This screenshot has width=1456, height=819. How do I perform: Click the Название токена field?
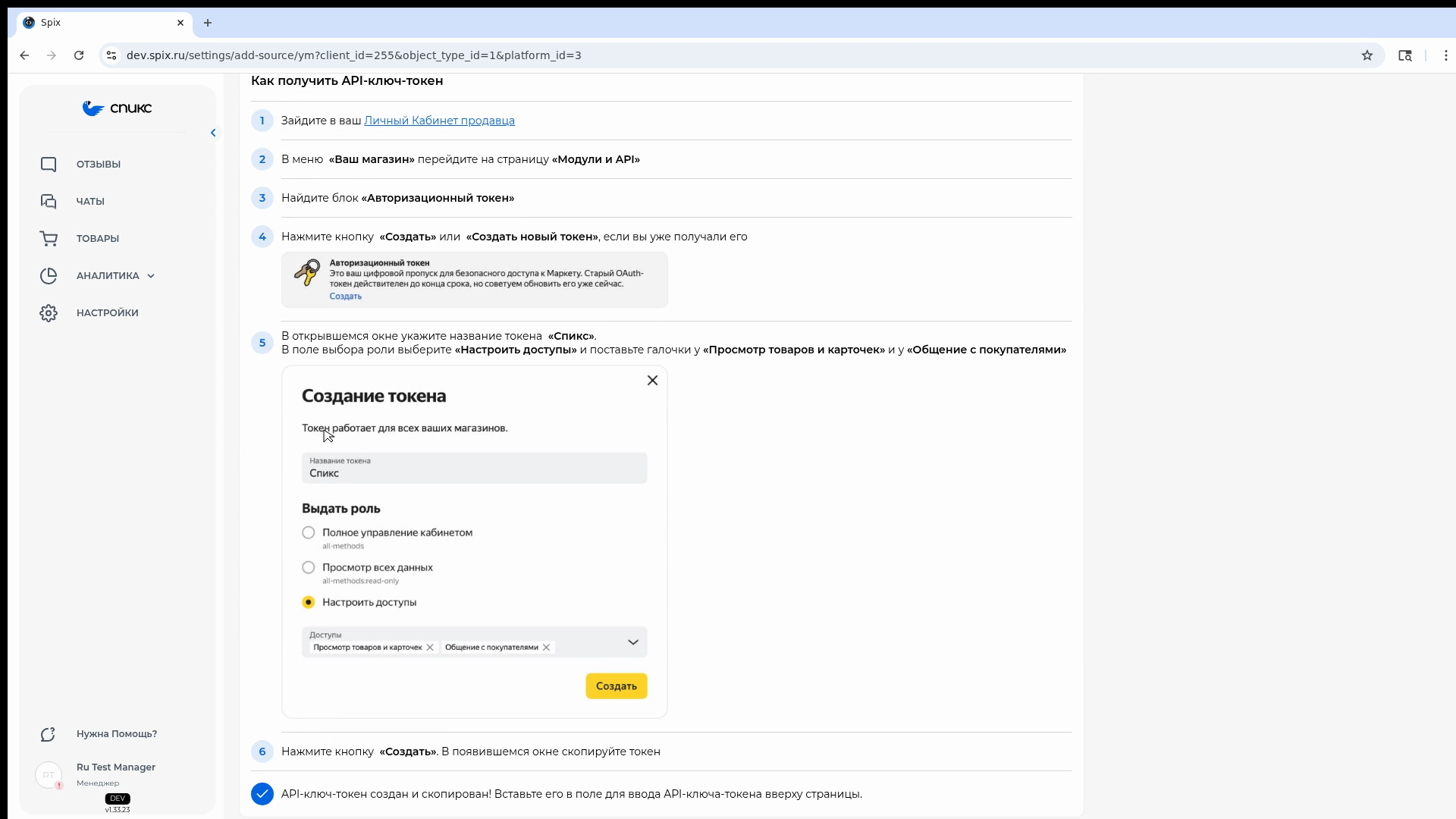(x=475, y=468)
